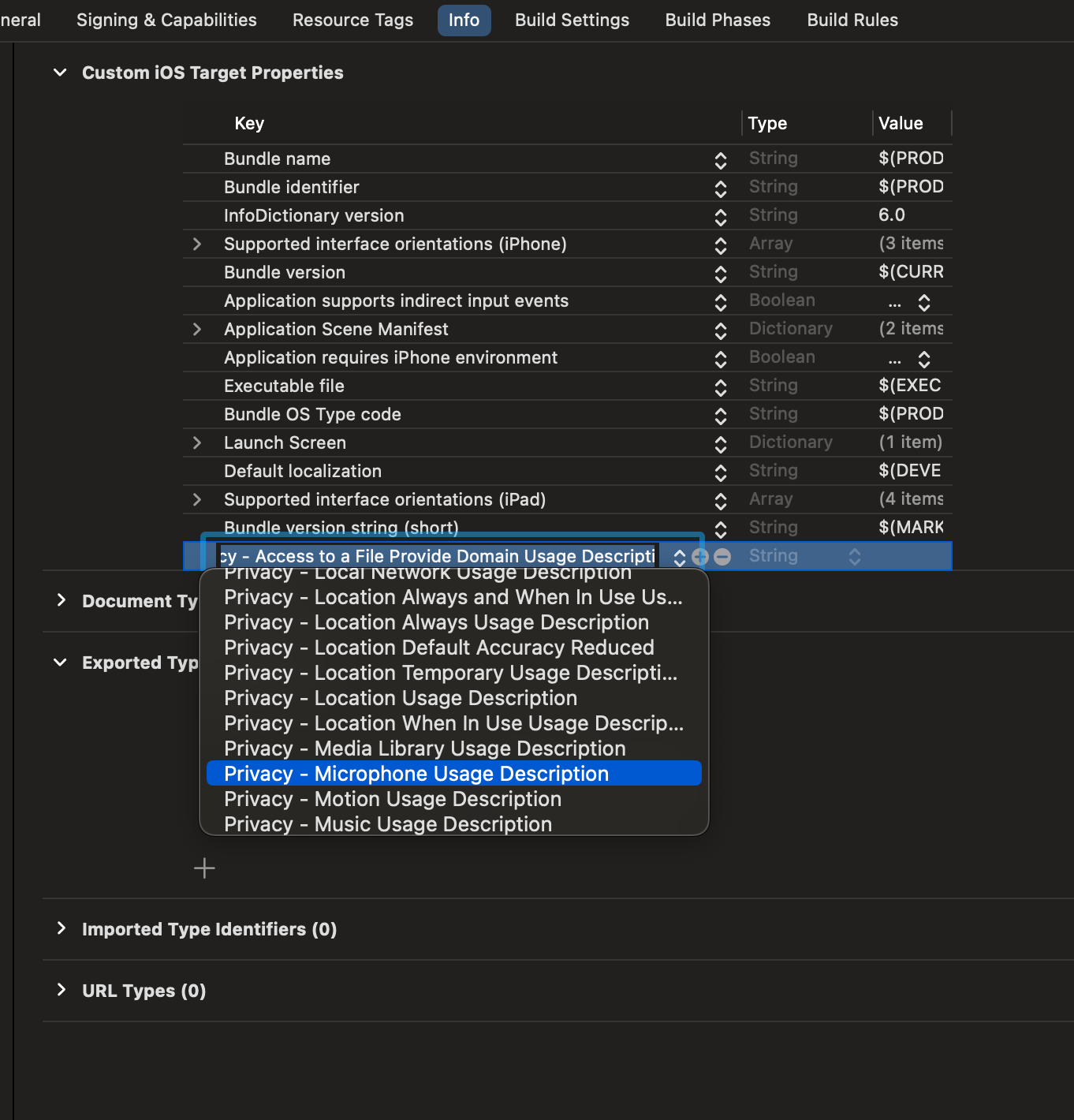Switch to the Signing & Capabilities tab
This screenshot has width=1074, height=1120.
pos(166,20)
